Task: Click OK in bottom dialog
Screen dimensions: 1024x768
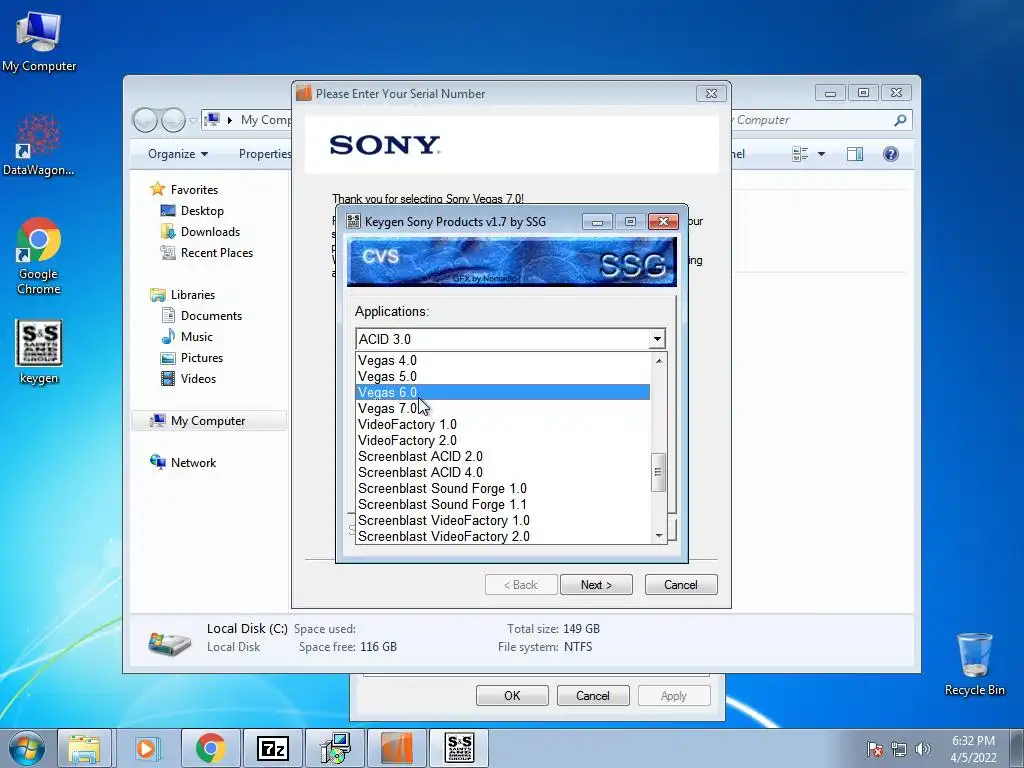Action: pyautogui.click(x=512, y=696)
